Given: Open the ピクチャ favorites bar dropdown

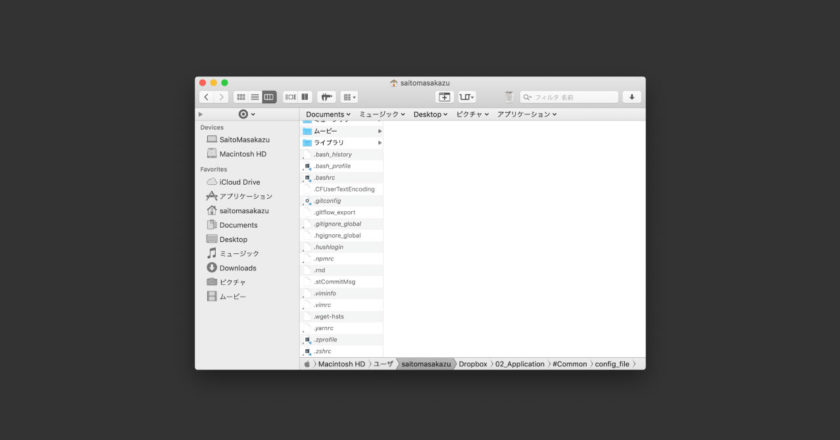Looking at the screenshot, I should [472, 114].
